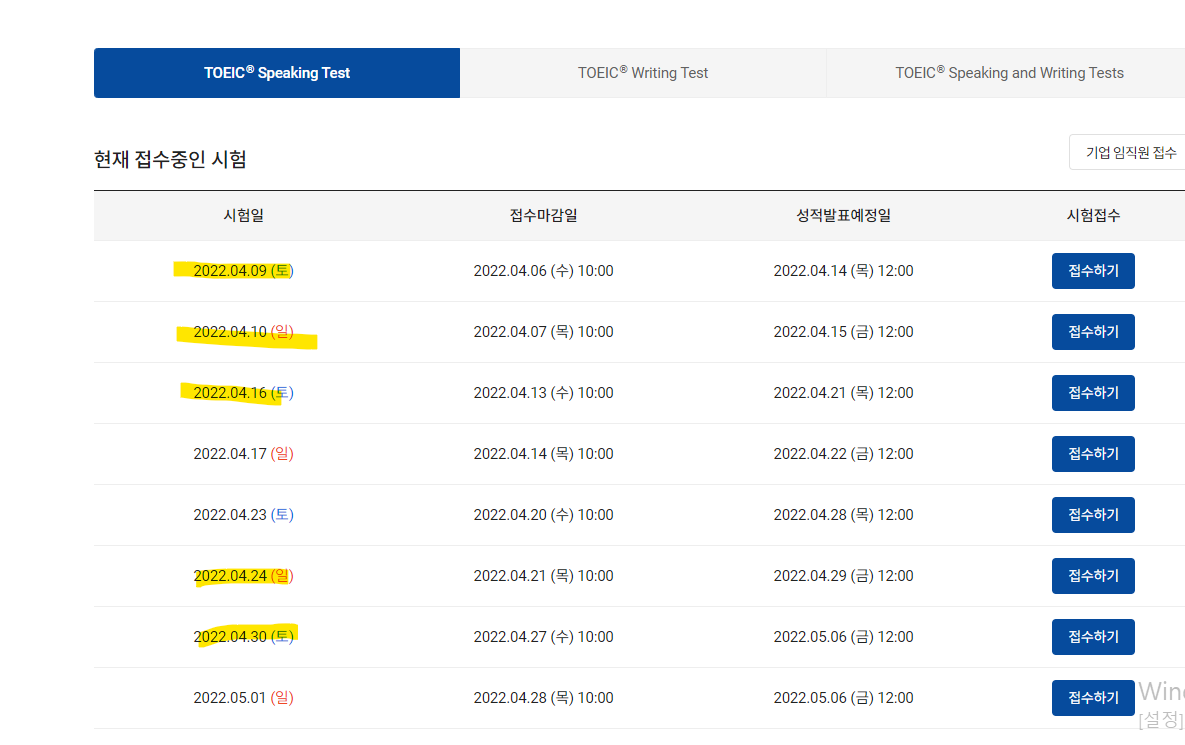Viewport: 1185px width, 745px height.
Task: Click score date 2022.05.06 in 04.30 row
Action: [843, 637]
